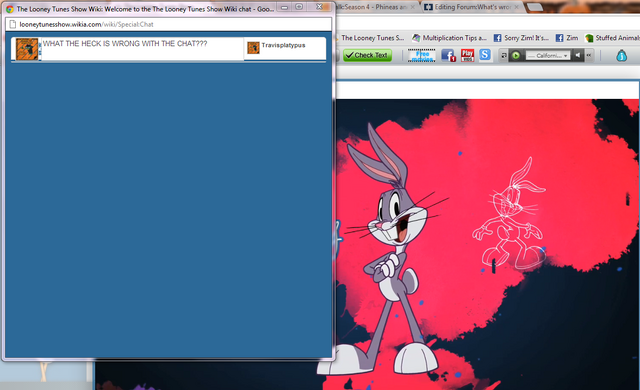Open the red Play video toolbar icon
This screenshot has width=640, height=390.
pos(467,55)
